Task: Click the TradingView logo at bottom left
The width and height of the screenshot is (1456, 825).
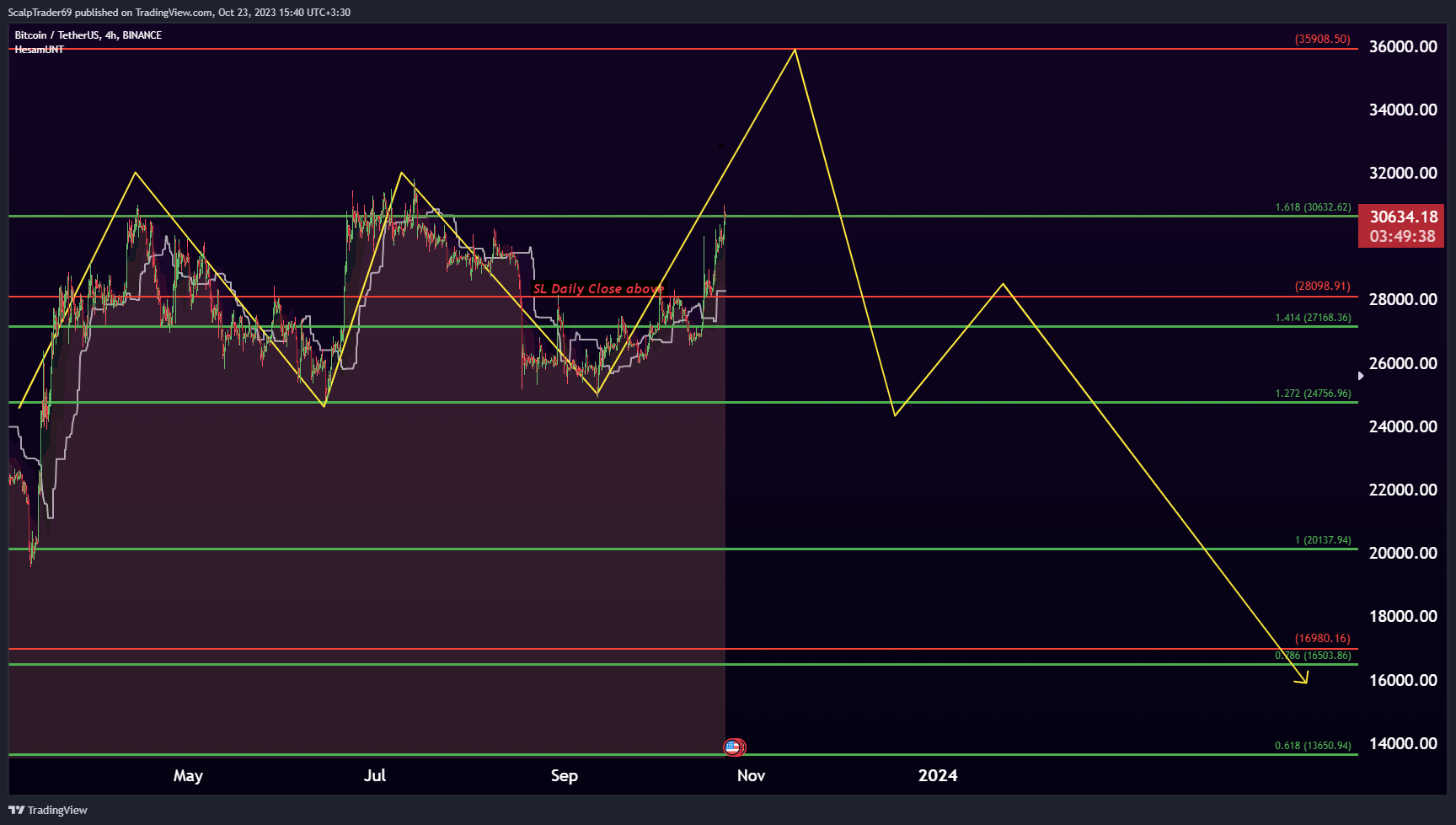Action: pos(48,810)
